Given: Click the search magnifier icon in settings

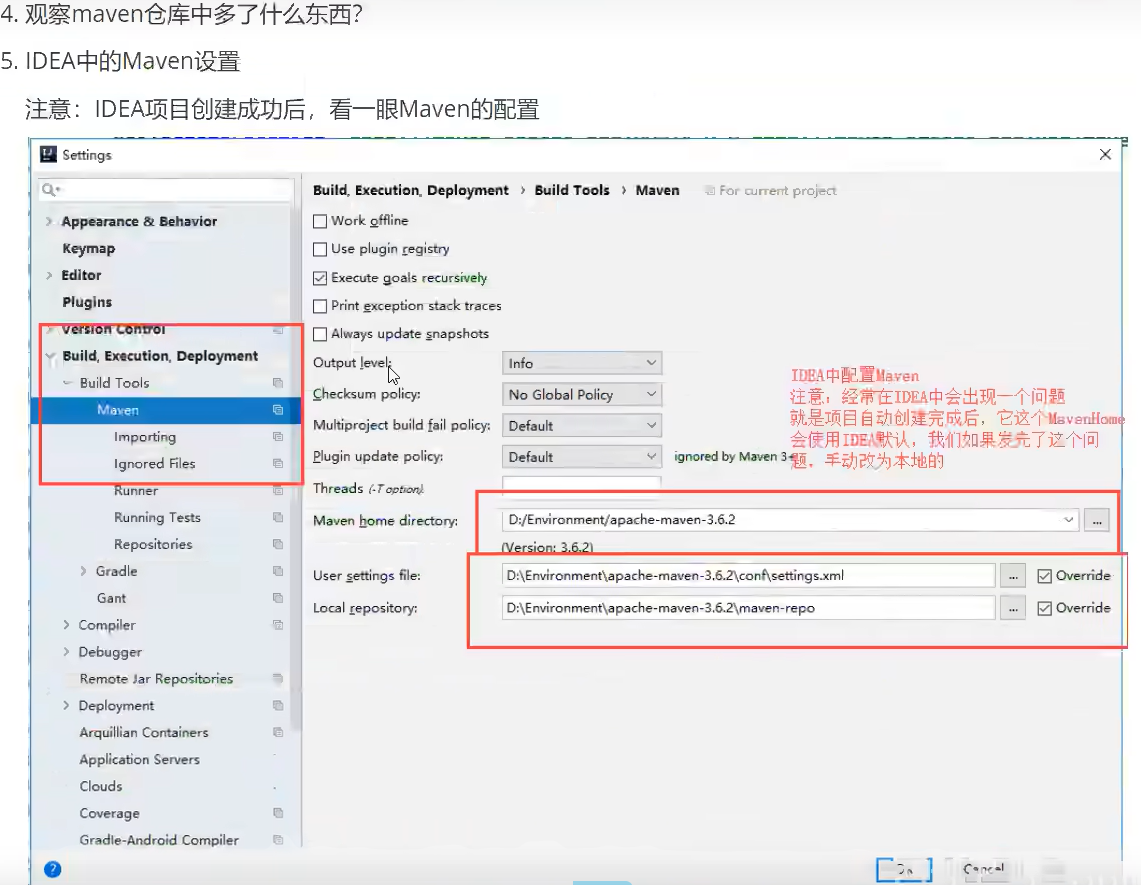Looking at the screenshot, I should point(49,190).
